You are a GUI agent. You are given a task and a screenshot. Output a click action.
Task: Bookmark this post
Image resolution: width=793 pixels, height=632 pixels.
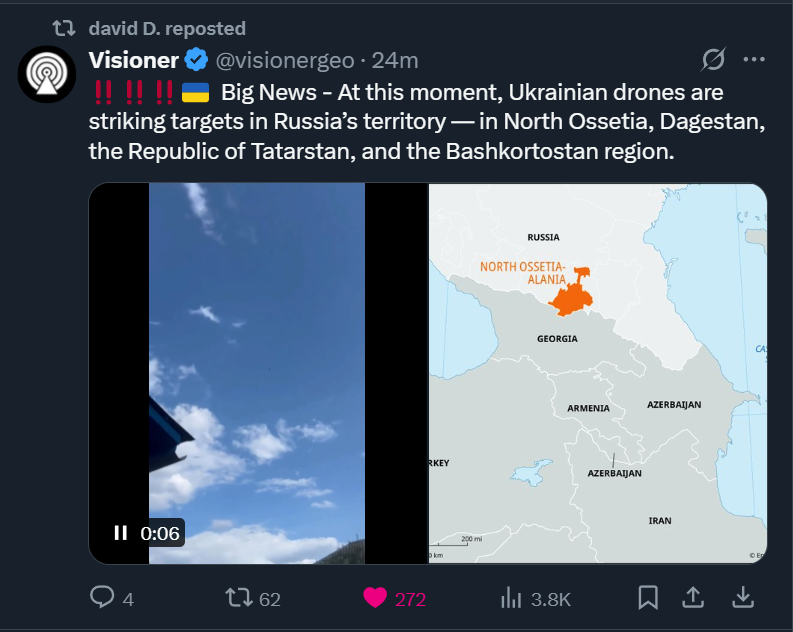(x=648, y=597)
